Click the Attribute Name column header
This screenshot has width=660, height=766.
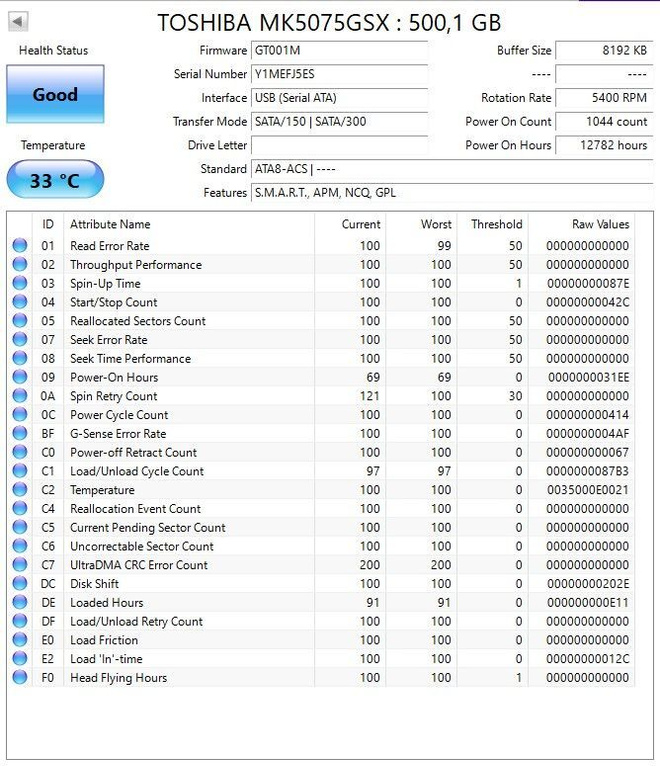pos(189,224)
